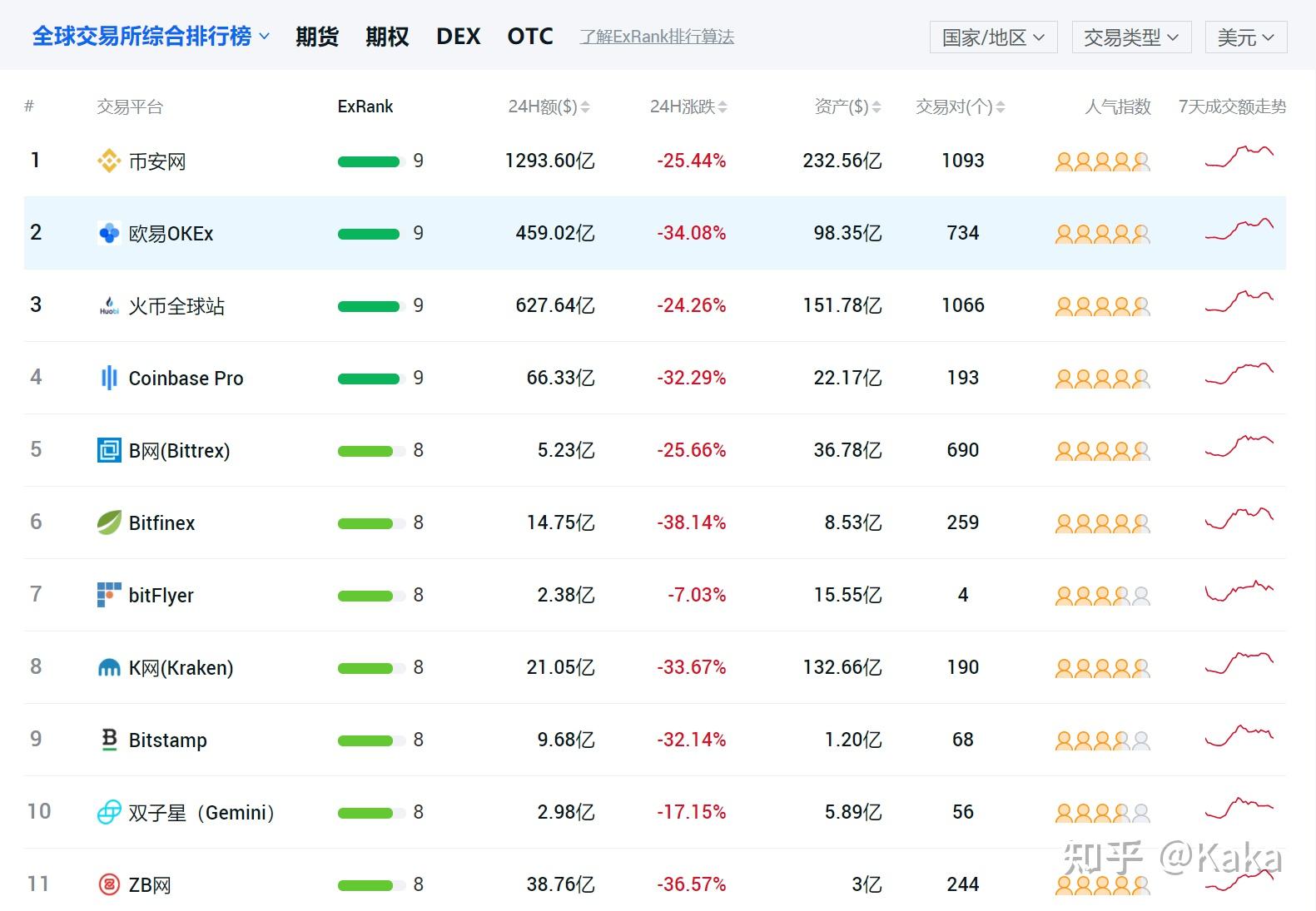Click the OKEx (欧易OKEx) logo icon
The height and width of the screenshot is (911, 1316).
[x=109, y=233]
